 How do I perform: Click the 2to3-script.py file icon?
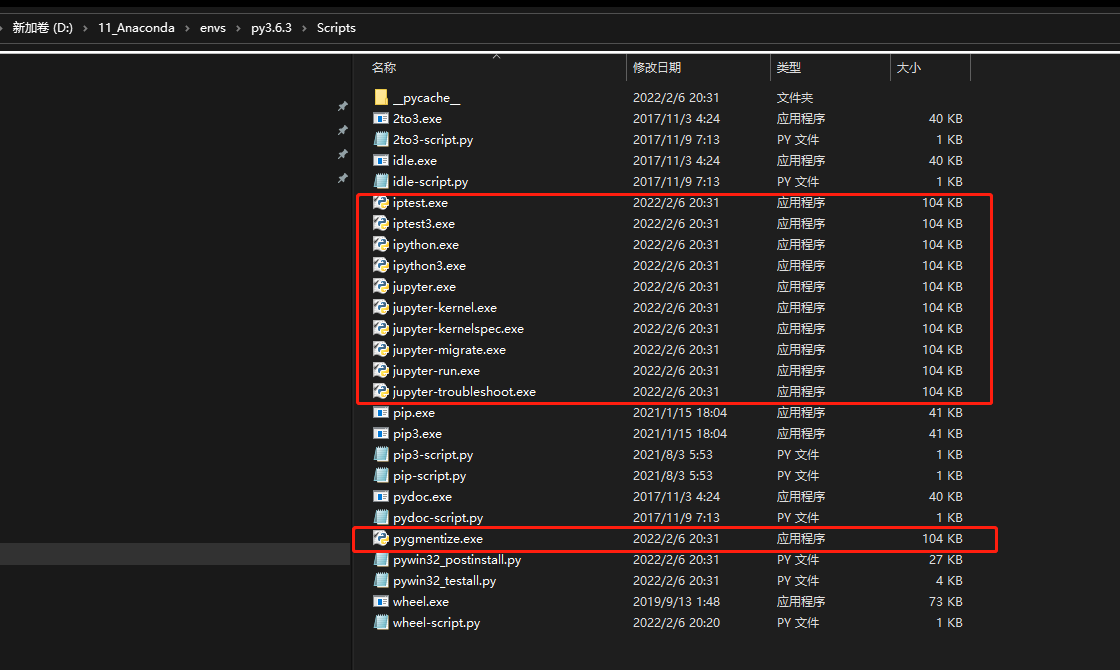(381, 139)
